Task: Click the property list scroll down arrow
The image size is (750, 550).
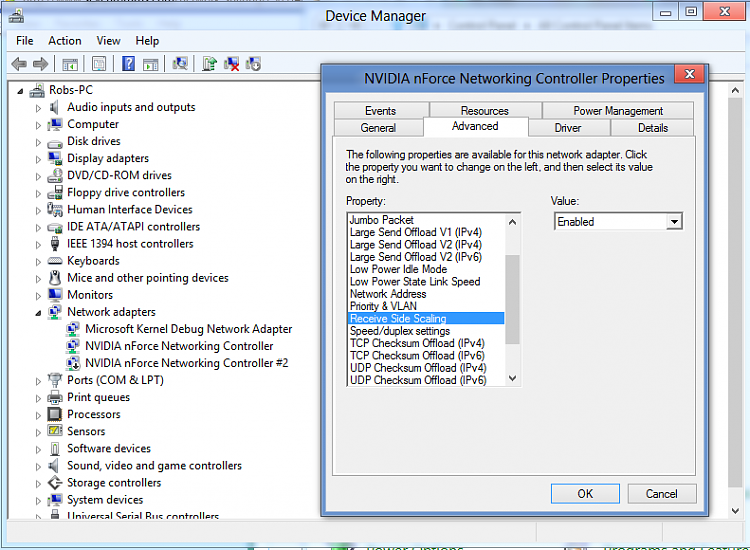Action: click(512, 378)
